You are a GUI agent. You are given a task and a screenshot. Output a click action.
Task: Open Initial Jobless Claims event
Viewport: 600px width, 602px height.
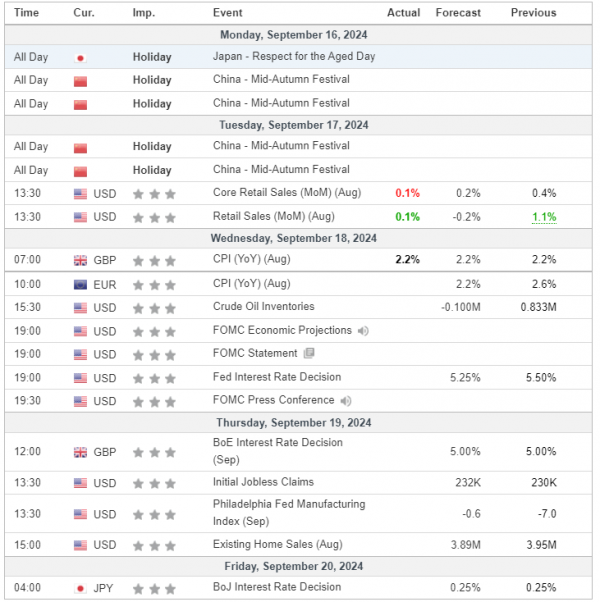click(263, 482)
